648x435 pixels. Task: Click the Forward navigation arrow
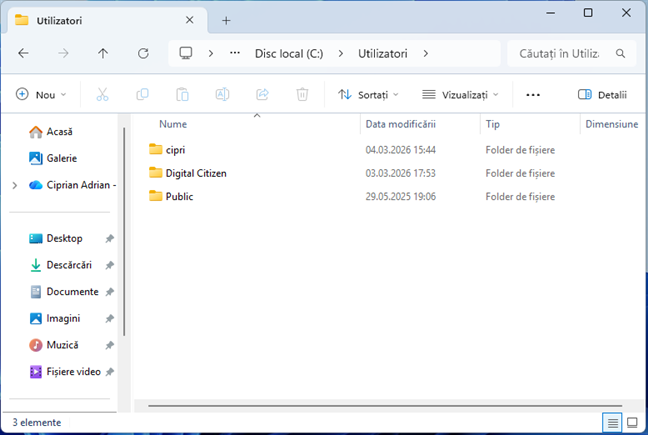coord(63,53)
